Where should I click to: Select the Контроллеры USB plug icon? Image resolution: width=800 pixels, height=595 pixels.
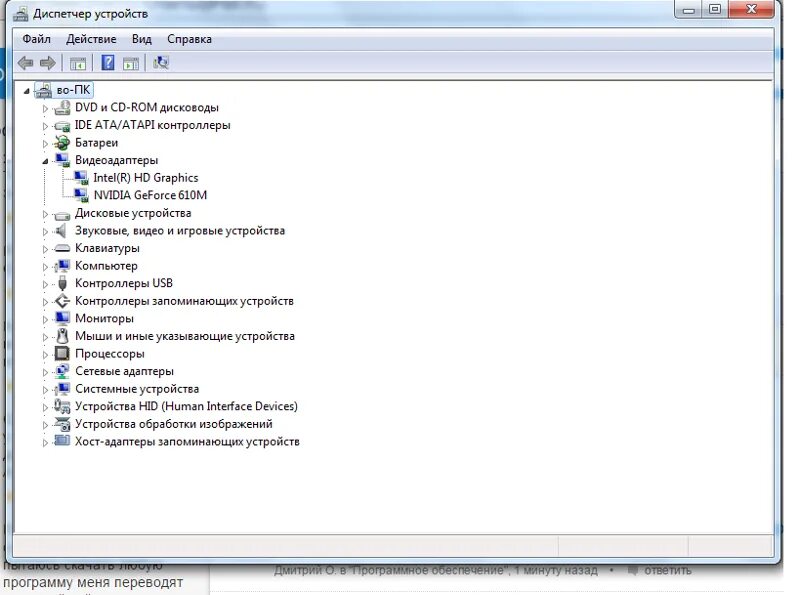[x=62, y=283]
